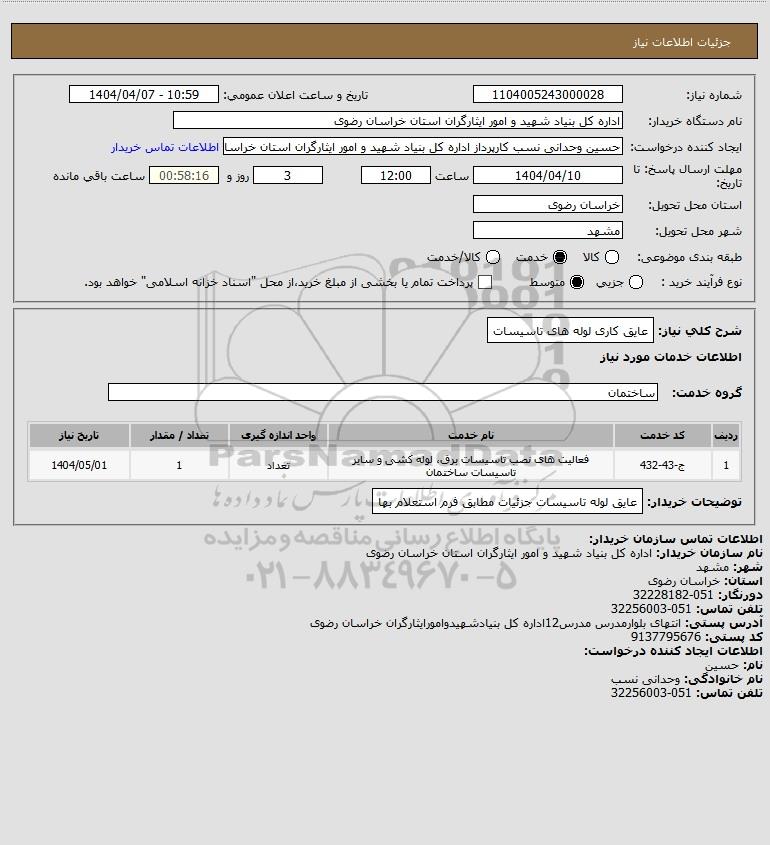
Task: Click the buyer notes description field
Action: 507,502
